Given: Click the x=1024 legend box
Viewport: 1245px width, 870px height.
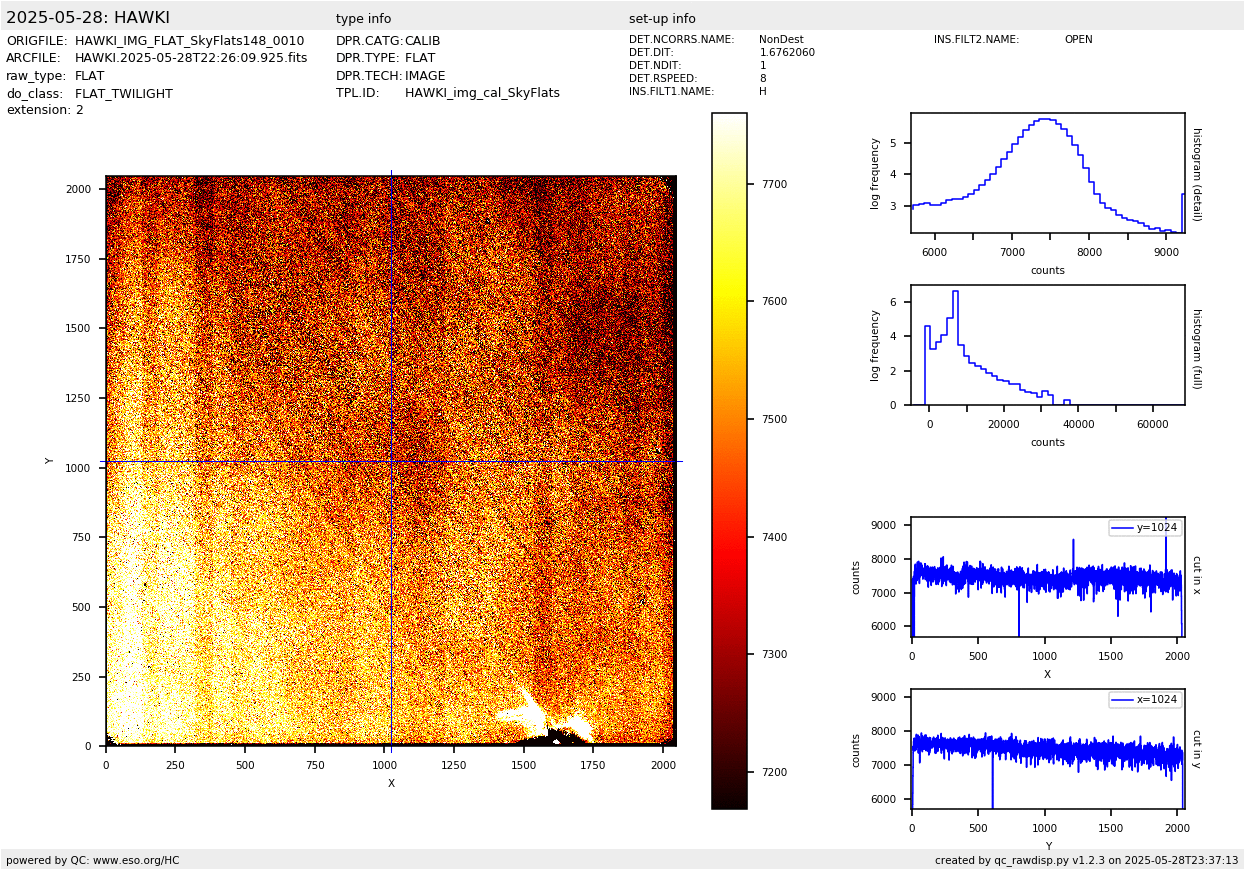Looking at the screenshot, I should point(1145,700).
